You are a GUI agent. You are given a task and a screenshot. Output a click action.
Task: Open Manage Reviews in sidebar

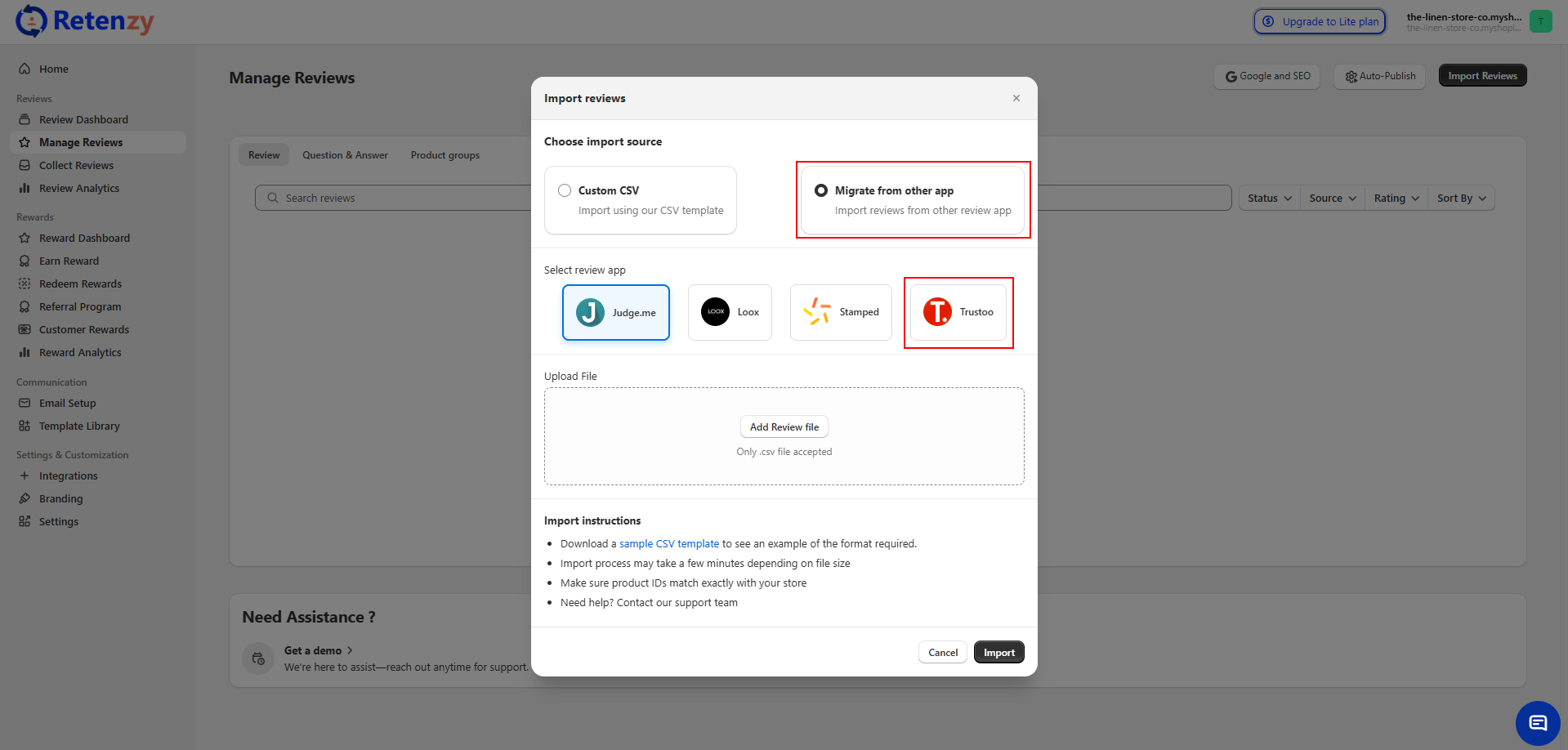click(x=98, y=142)
